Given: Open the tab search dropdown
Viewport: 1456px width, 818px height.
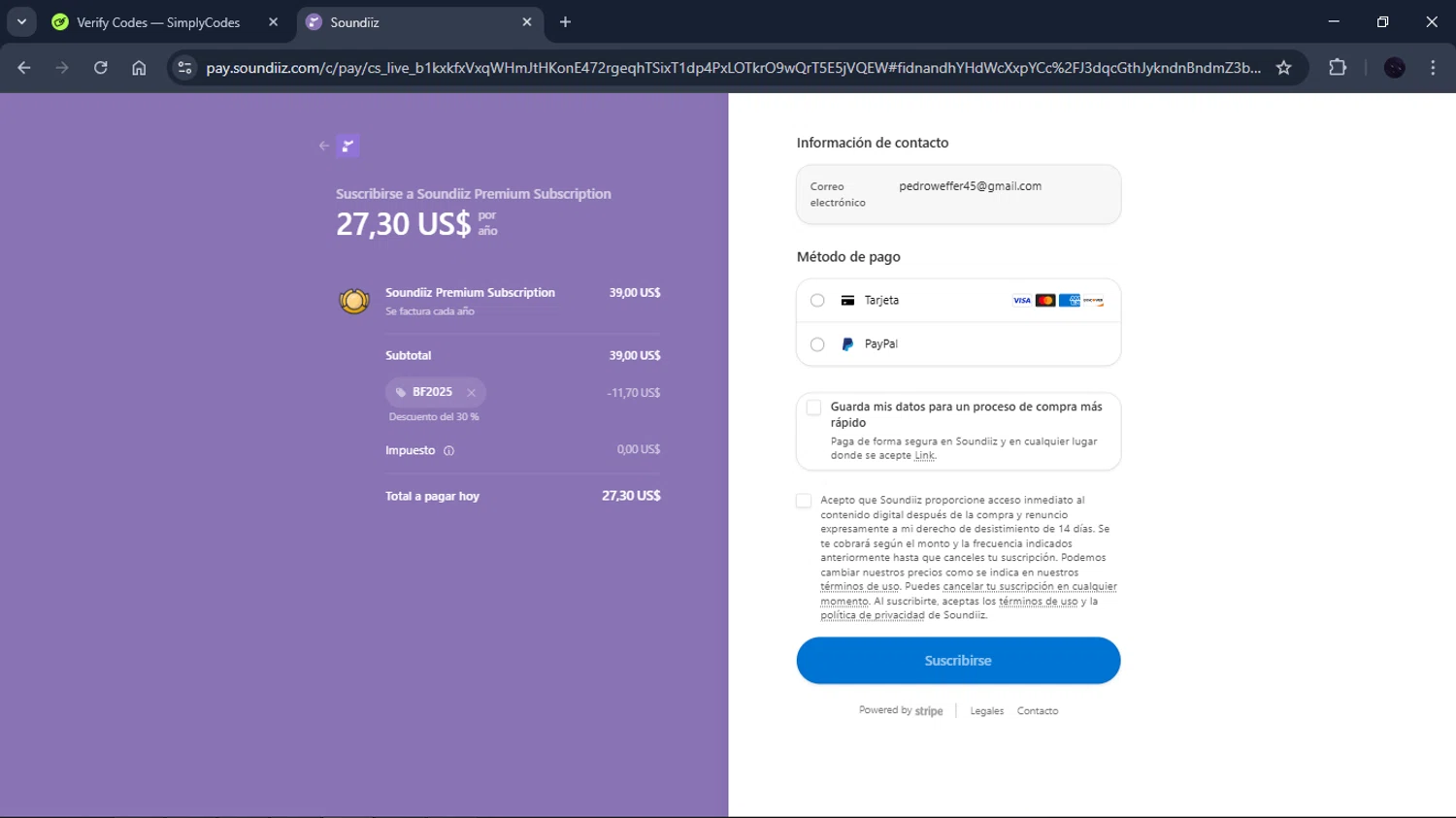Looking at the screenshot, I should 21,22.
